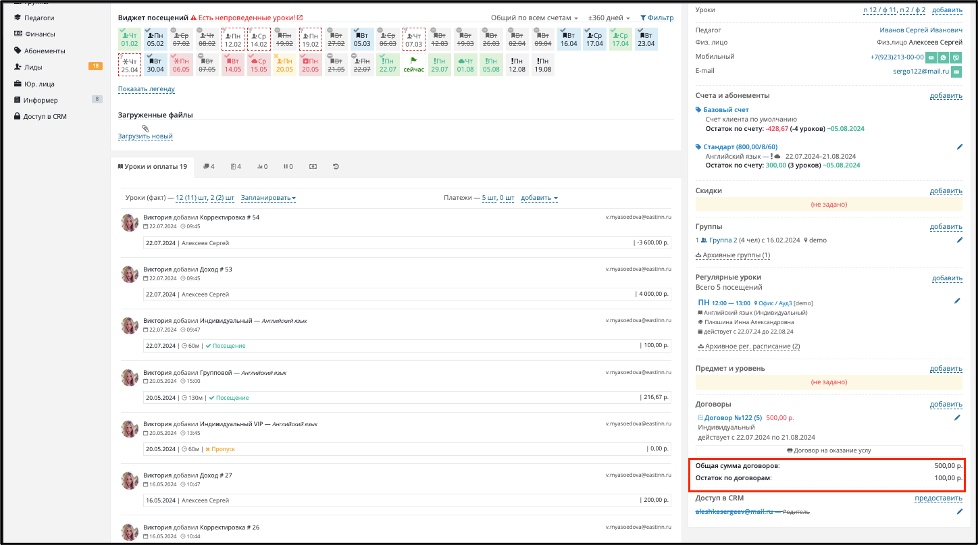
Task: Click добавить in the Предмет и уровень section
Action: pos(946,369)
